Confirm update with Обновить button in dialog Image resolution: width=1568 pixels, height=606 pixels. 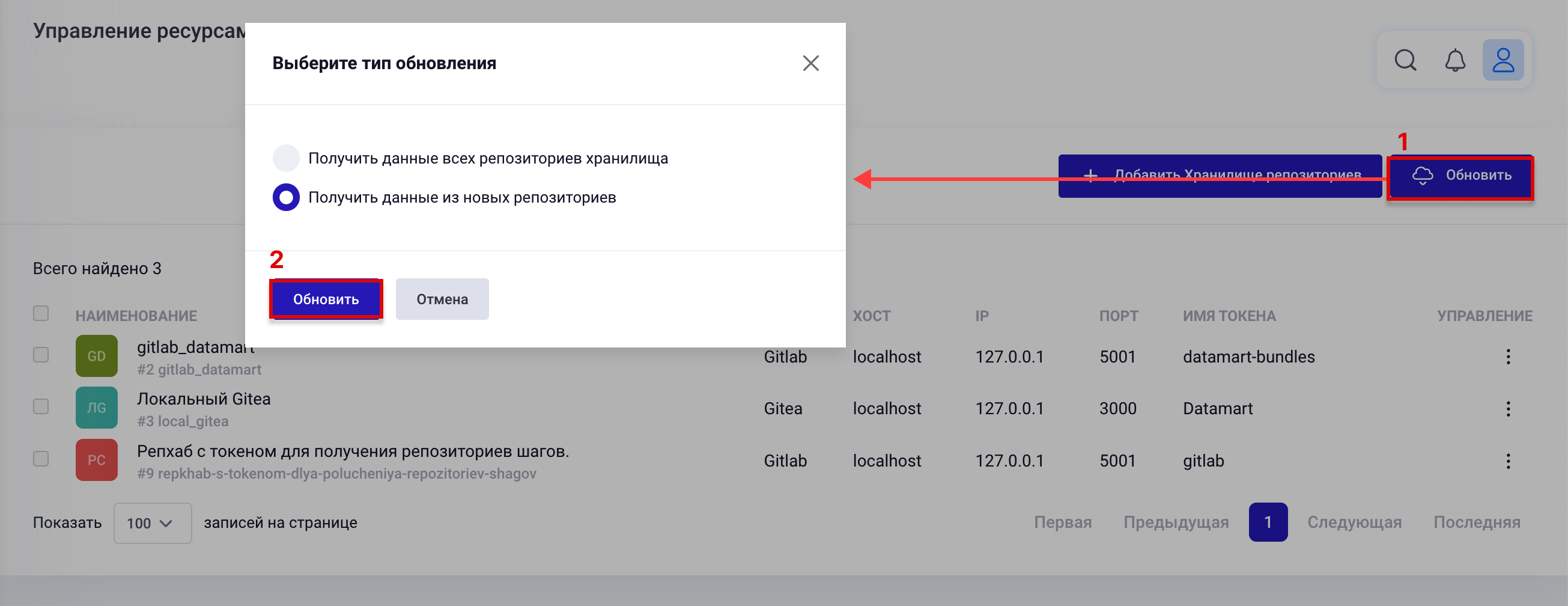click(x=326, y=298)
